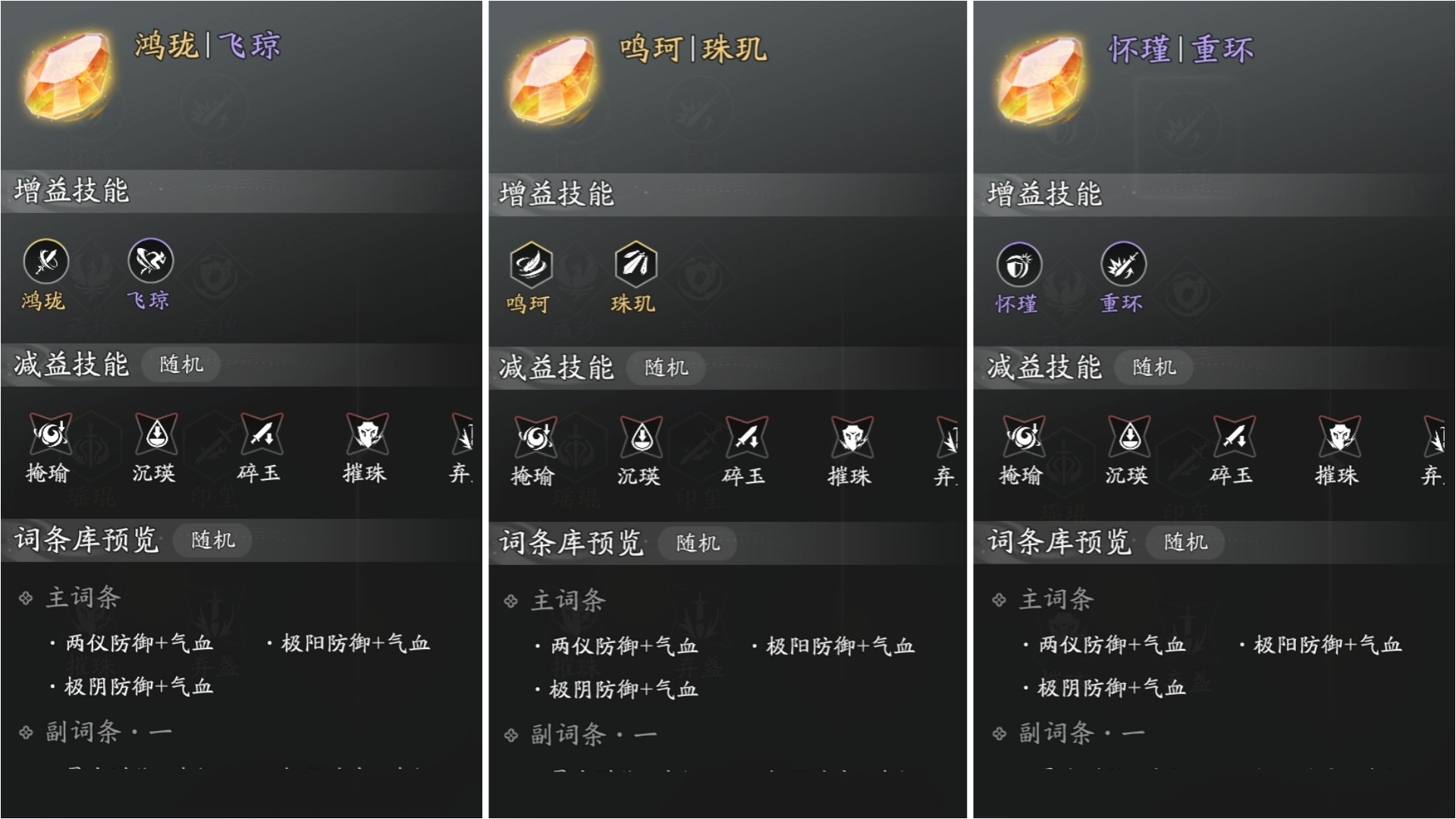Click 随机 tag beside 词条库预览 in middle panel

pos(698,543)
